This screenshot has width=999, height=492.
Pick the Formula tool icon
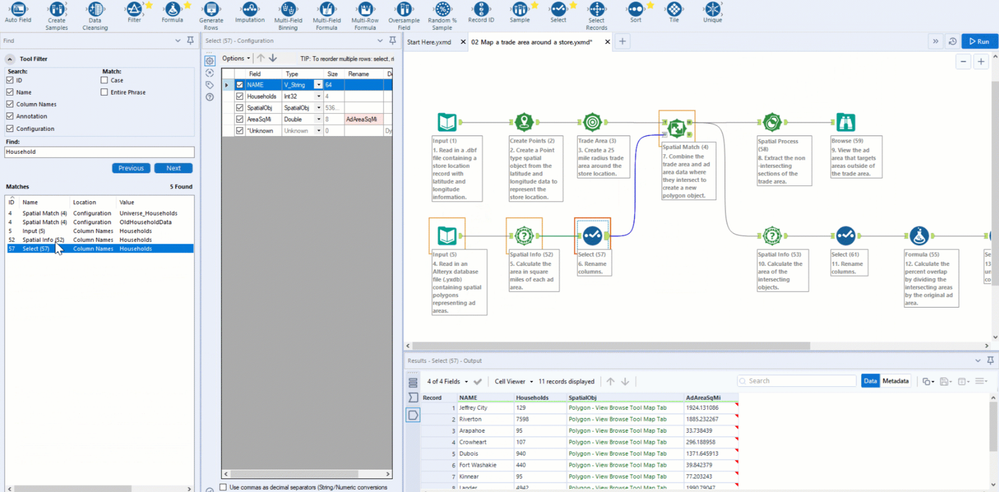pyautogui.click(x=172, y=10)
